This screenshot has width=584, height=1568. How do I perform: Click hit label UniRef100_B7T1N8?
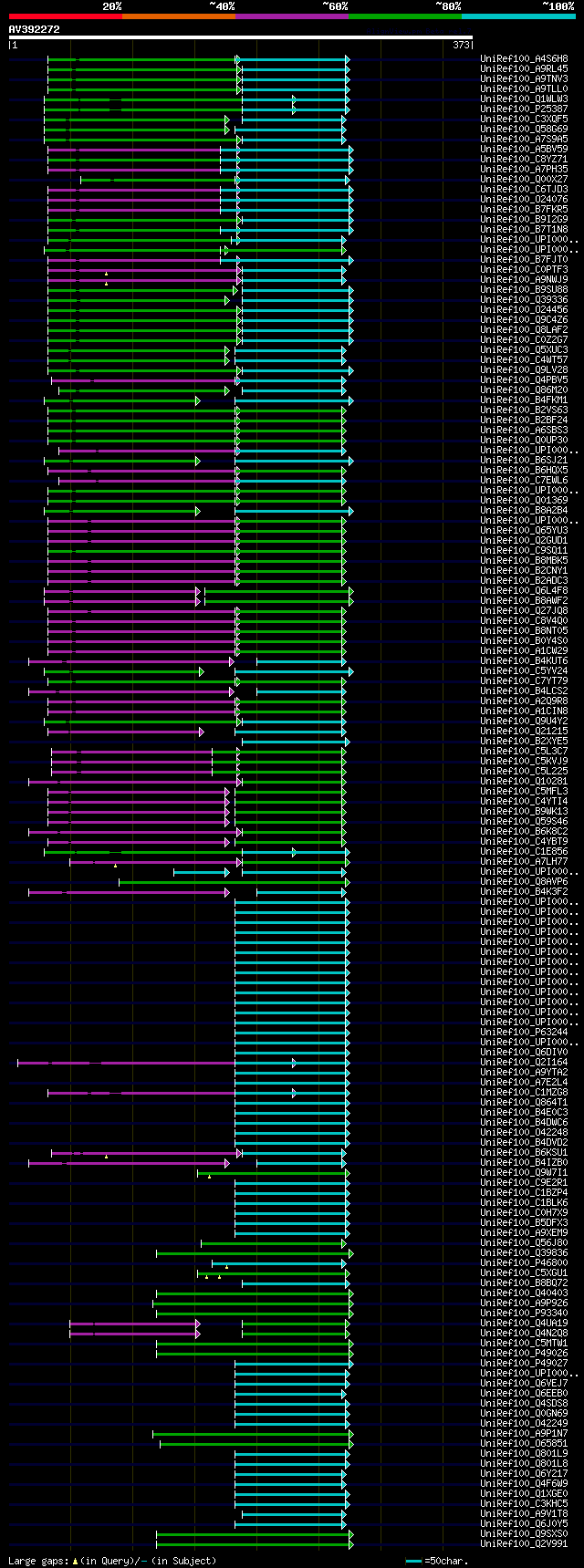click(524, 229)
